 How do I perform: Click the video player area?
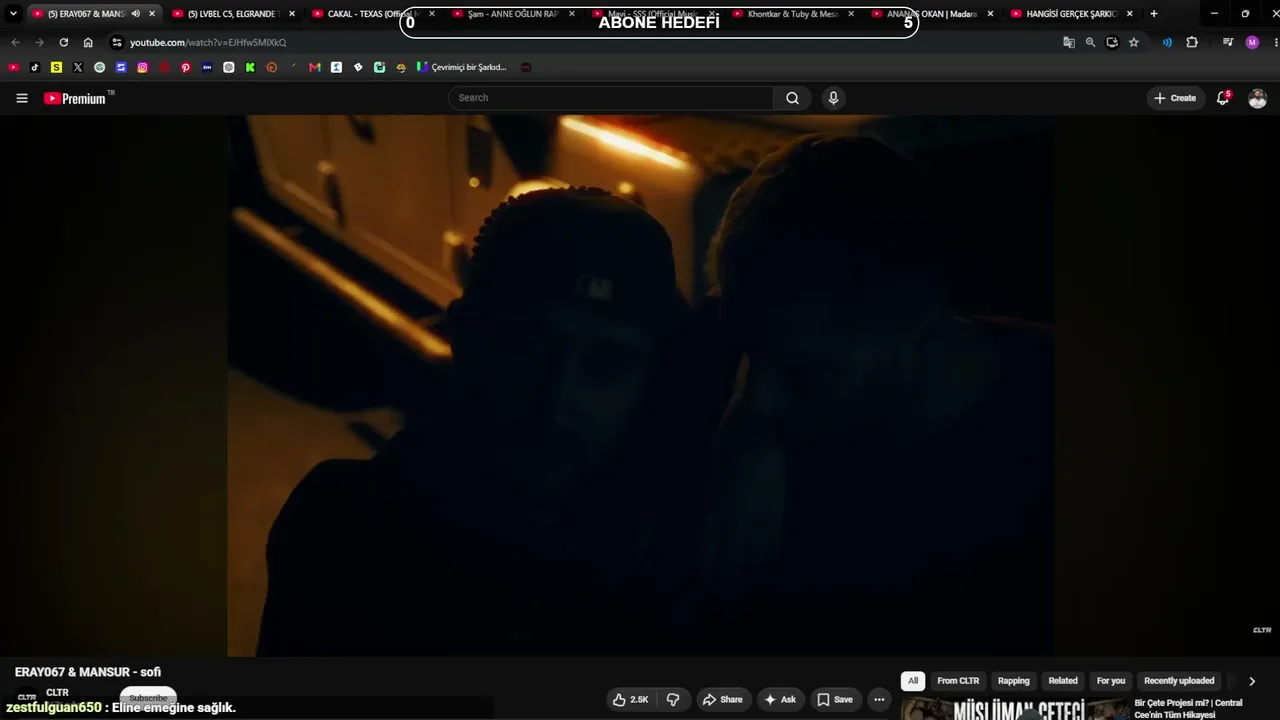pos(640,385)
